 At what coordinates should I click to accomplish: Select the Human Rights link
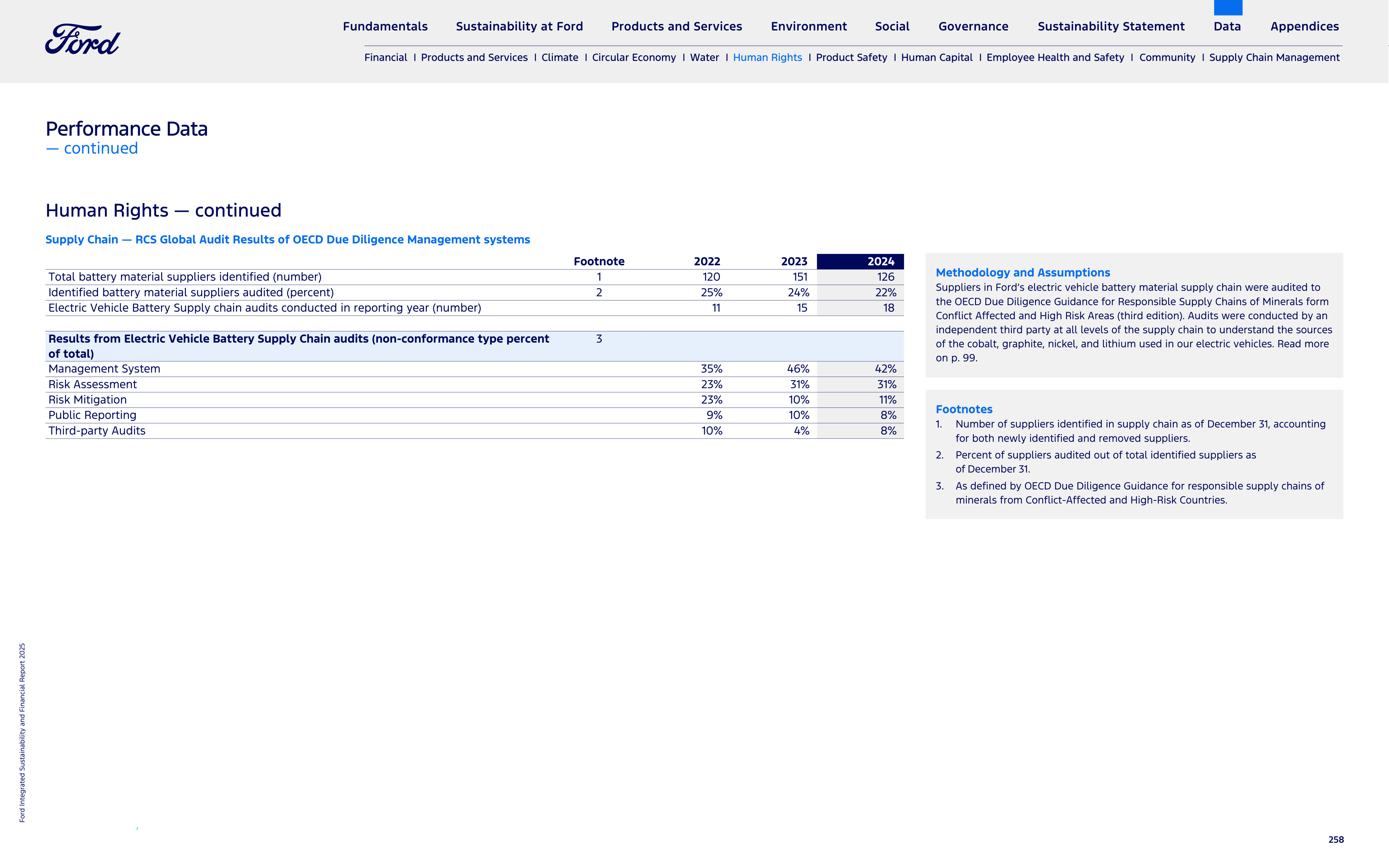point(768,58)
